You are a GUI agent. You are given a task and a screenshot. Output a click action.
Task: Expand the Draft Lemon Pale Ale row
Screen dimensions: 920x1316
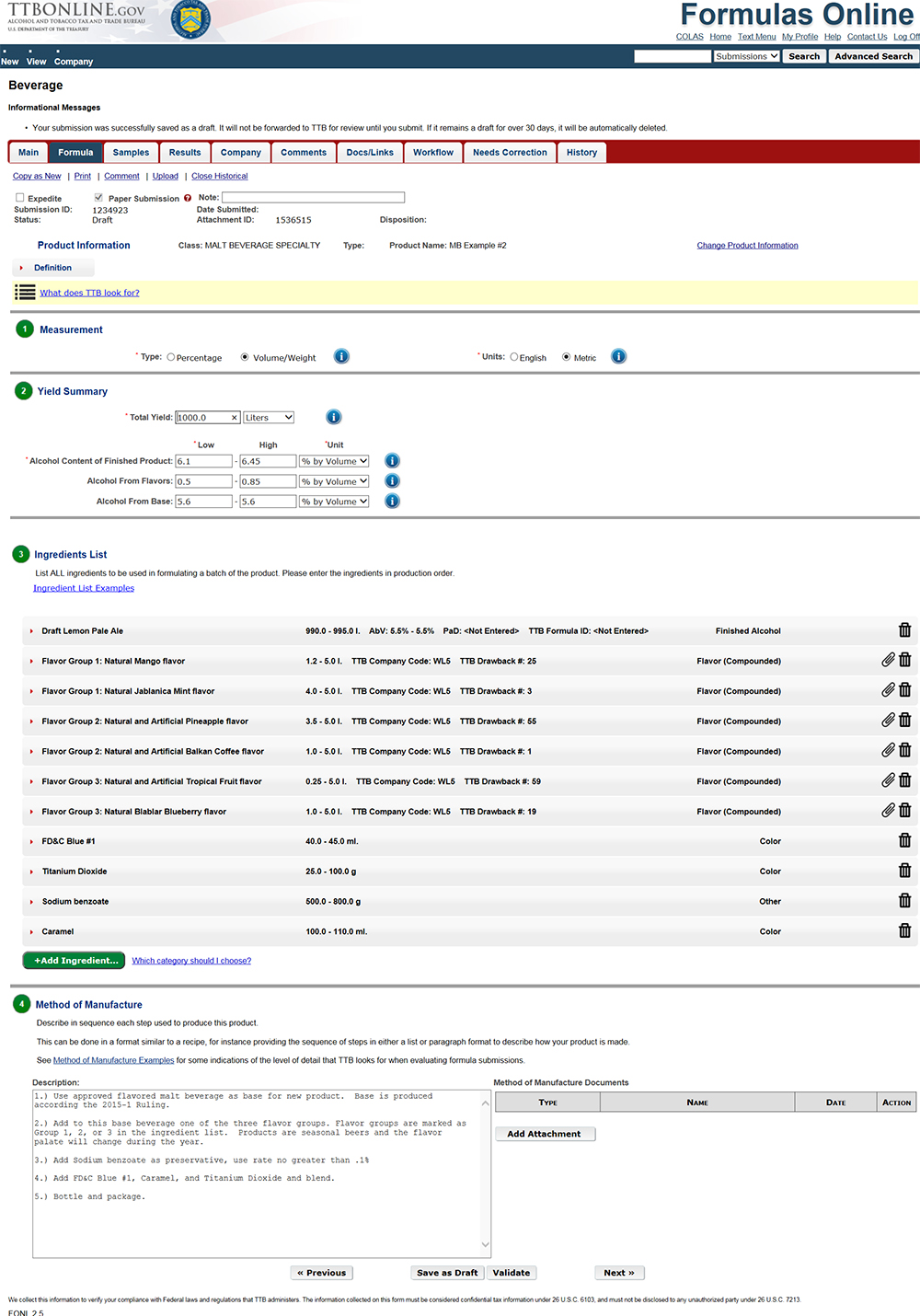pyautogui.click(x=31, y=631)
